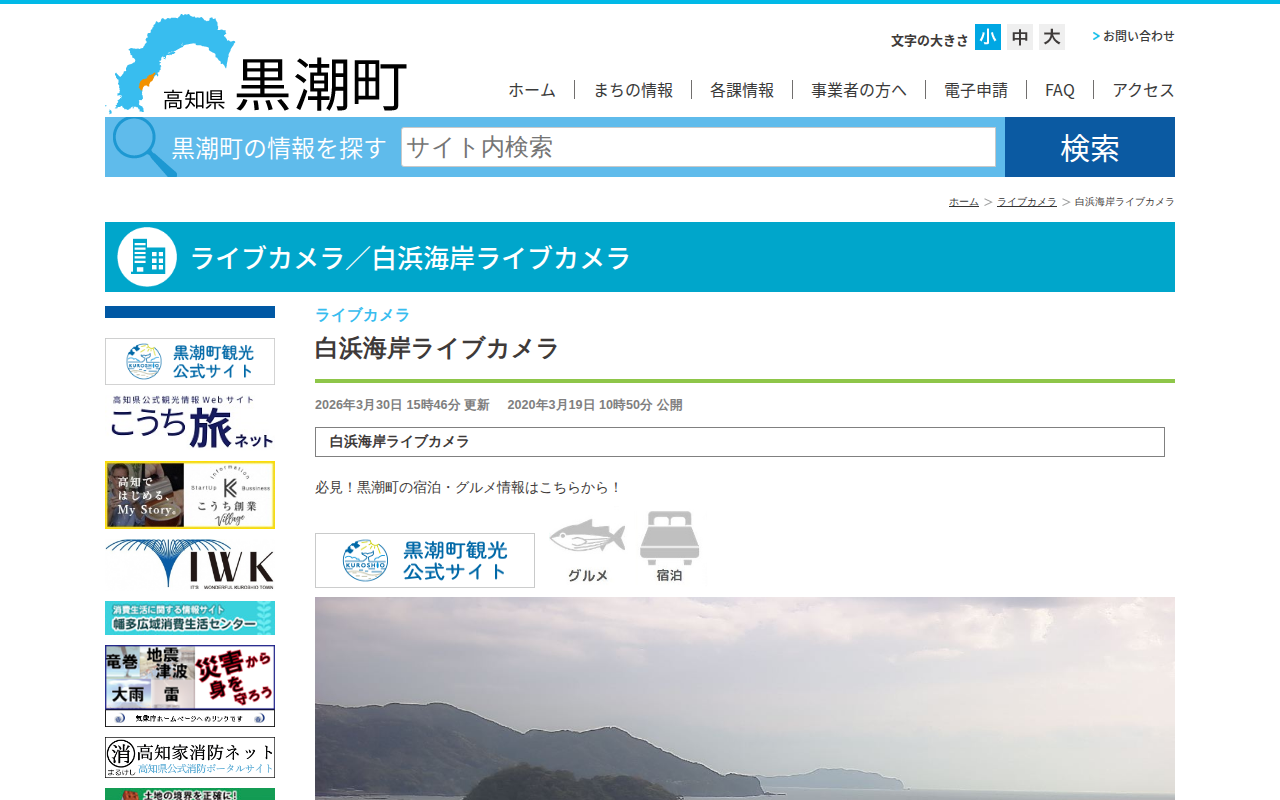Open the IWK fountain logo banner
The image size is (1280, 800).
pos(190,565)
